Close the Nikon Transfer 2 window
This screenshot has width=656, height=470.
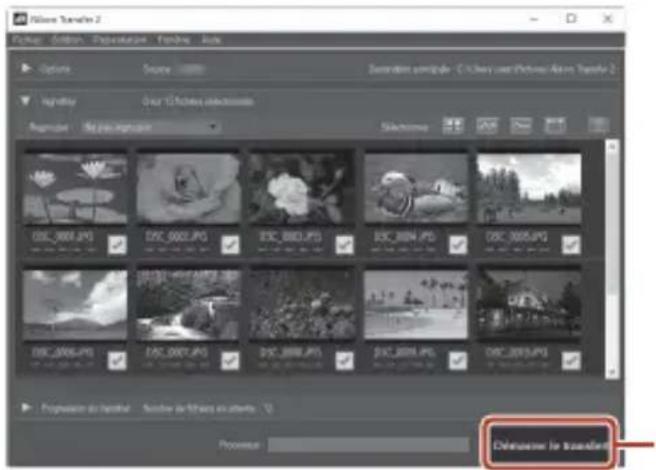point(607,19)
